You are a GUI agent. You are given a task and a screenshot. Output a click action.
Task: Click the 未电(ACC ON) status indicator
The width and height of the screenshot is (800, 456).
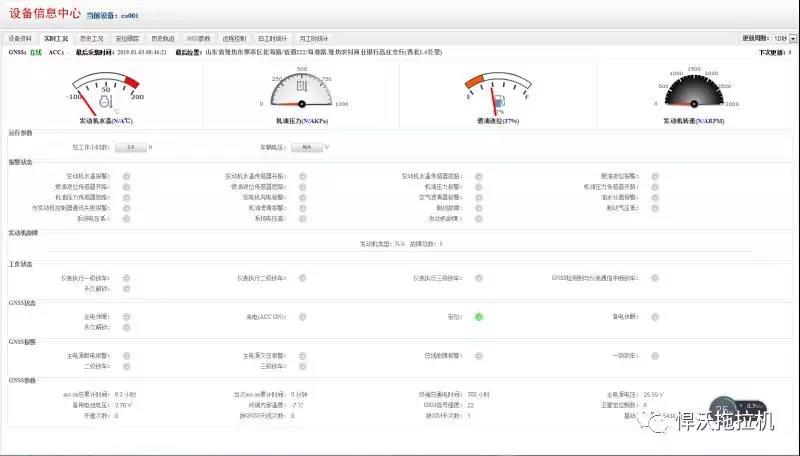click(302, 317)
